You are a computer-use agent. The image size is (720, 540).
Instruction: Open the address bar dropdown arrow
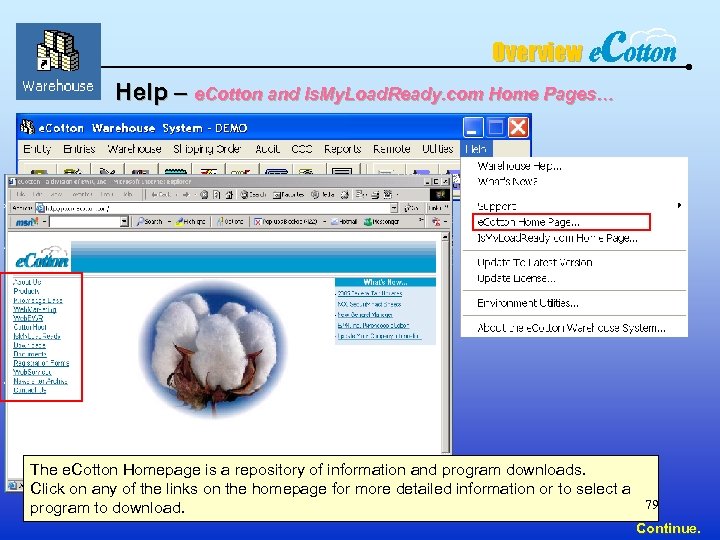[394, 208]
